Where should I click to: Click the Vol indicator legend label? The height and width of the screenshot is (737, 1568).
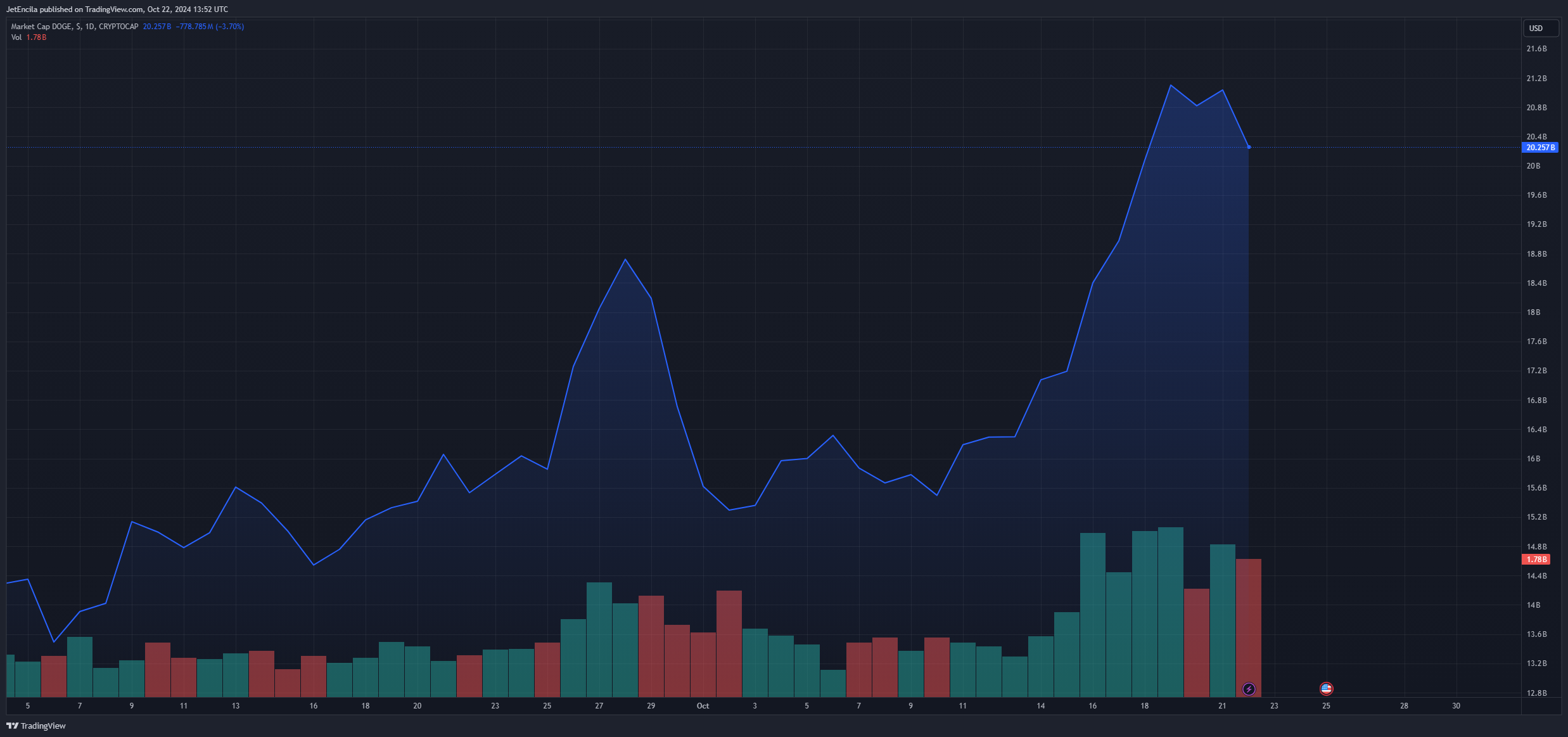coord(16,37)
